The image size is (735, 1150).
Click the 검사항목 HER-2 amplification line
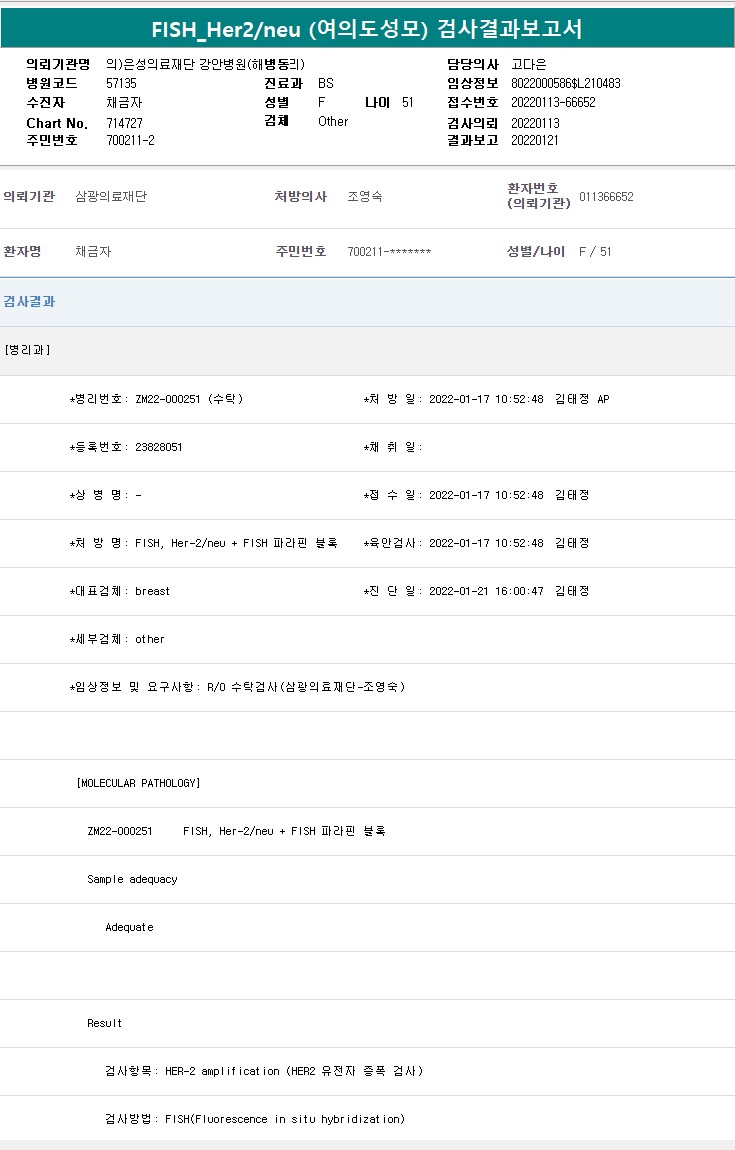264,1071
